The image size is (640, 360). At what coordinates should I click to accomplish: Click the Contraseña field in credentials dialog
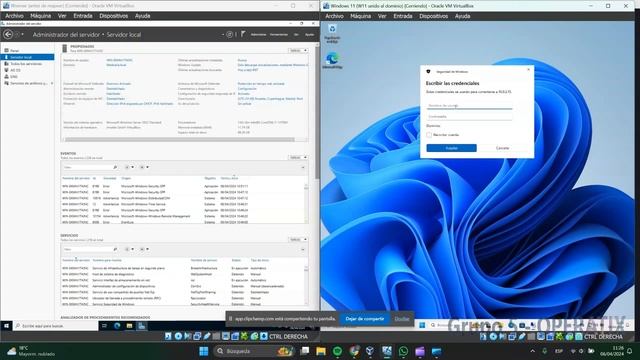click(x=469, y=117)
